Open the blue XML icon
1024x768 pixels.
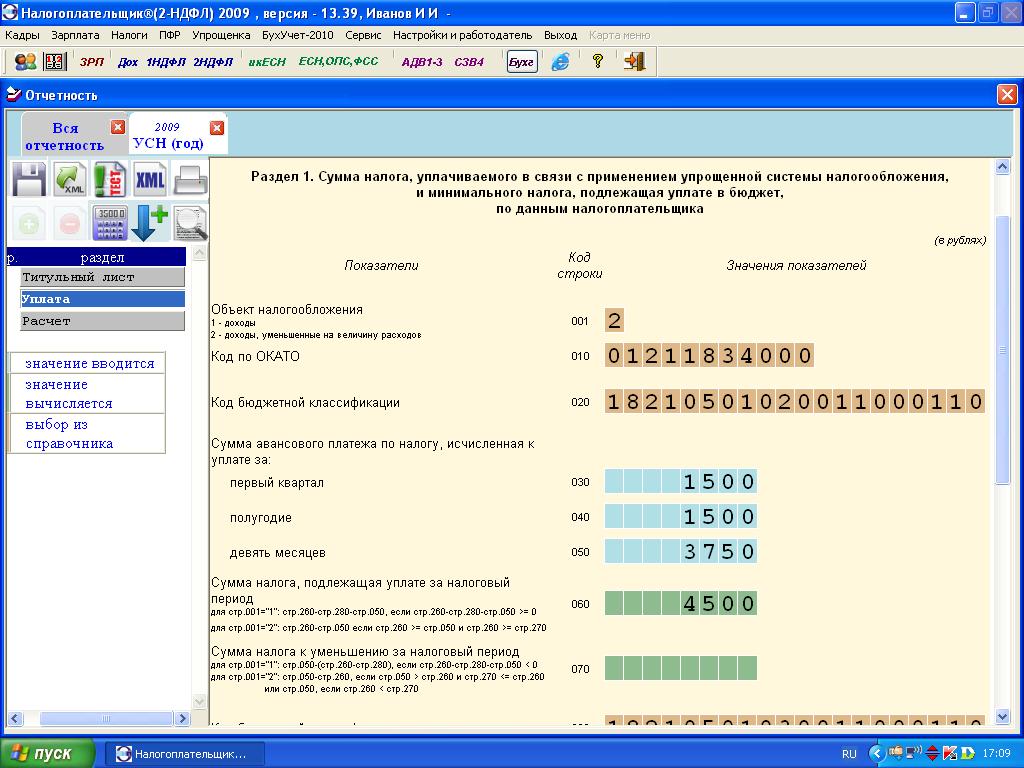pos(150,179)
